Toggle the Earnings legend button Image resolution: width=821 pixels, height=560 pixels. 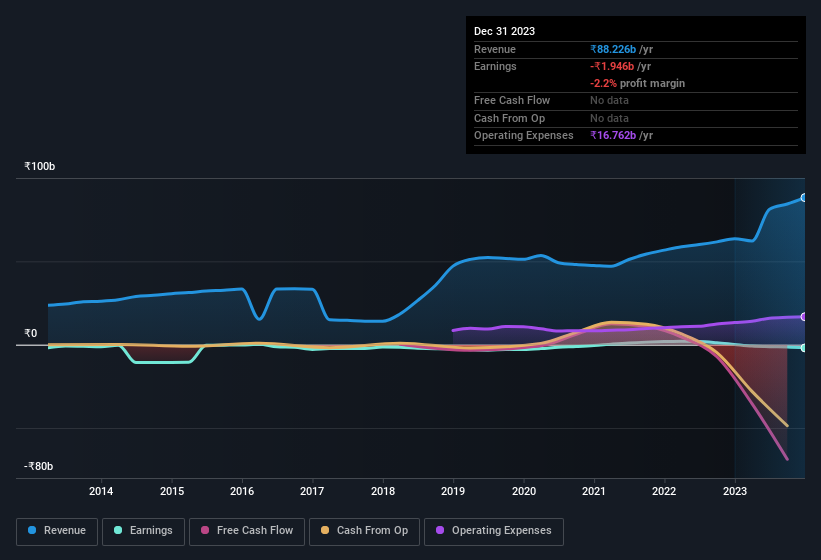(143, 531)
